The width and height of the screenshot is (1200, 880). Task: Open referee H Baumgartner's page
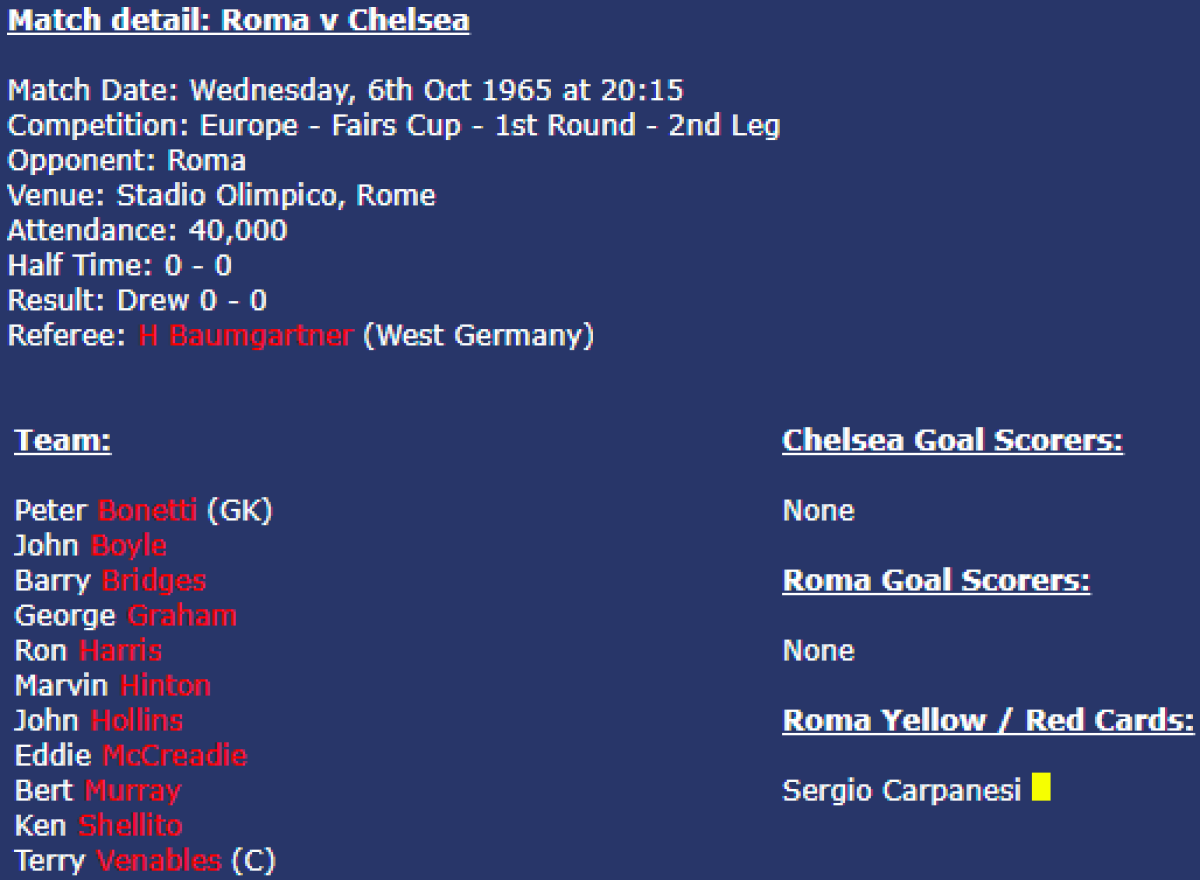(245, 336)
